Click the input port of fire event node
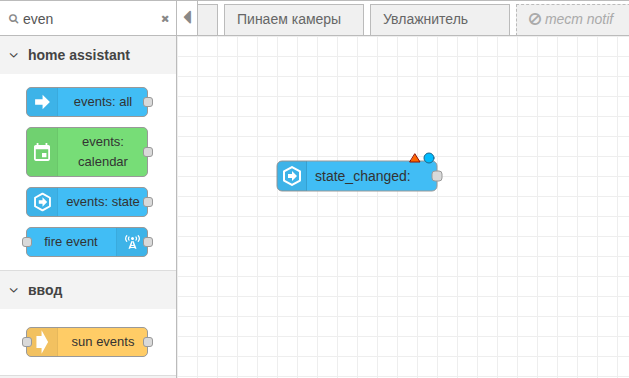Viewport: 629px width, 378px height. coord(27,242)
